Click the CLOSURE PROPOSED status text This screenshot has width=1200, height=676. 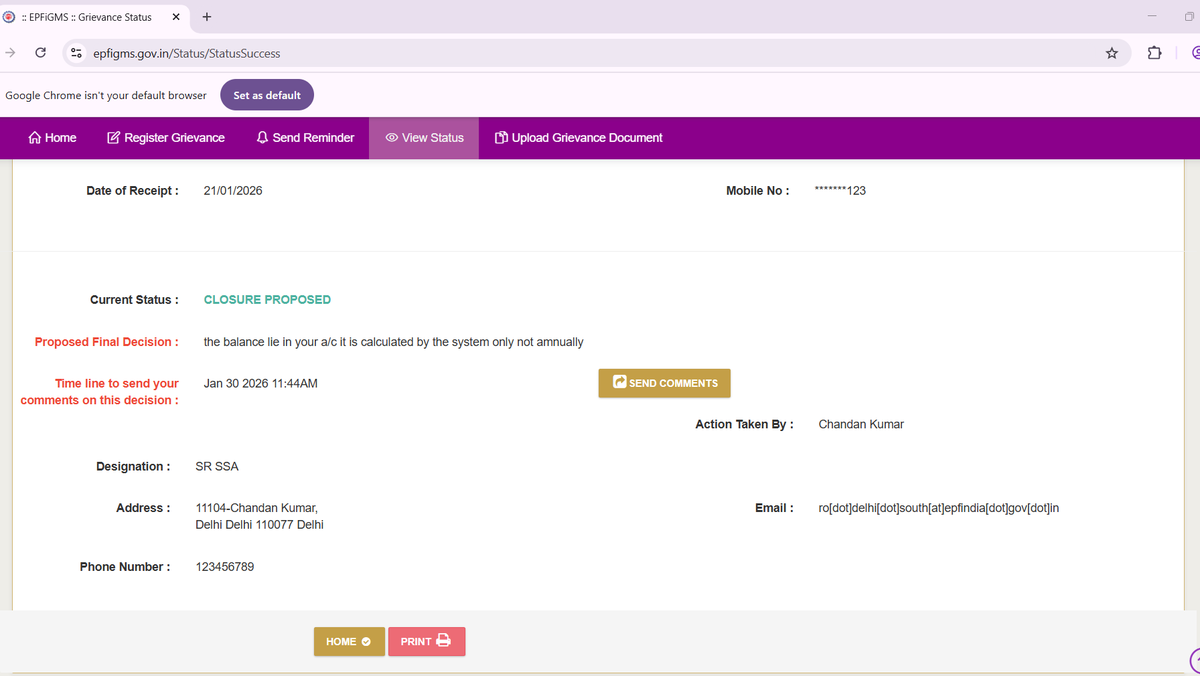pyautogui.click(x=267, y=300)
